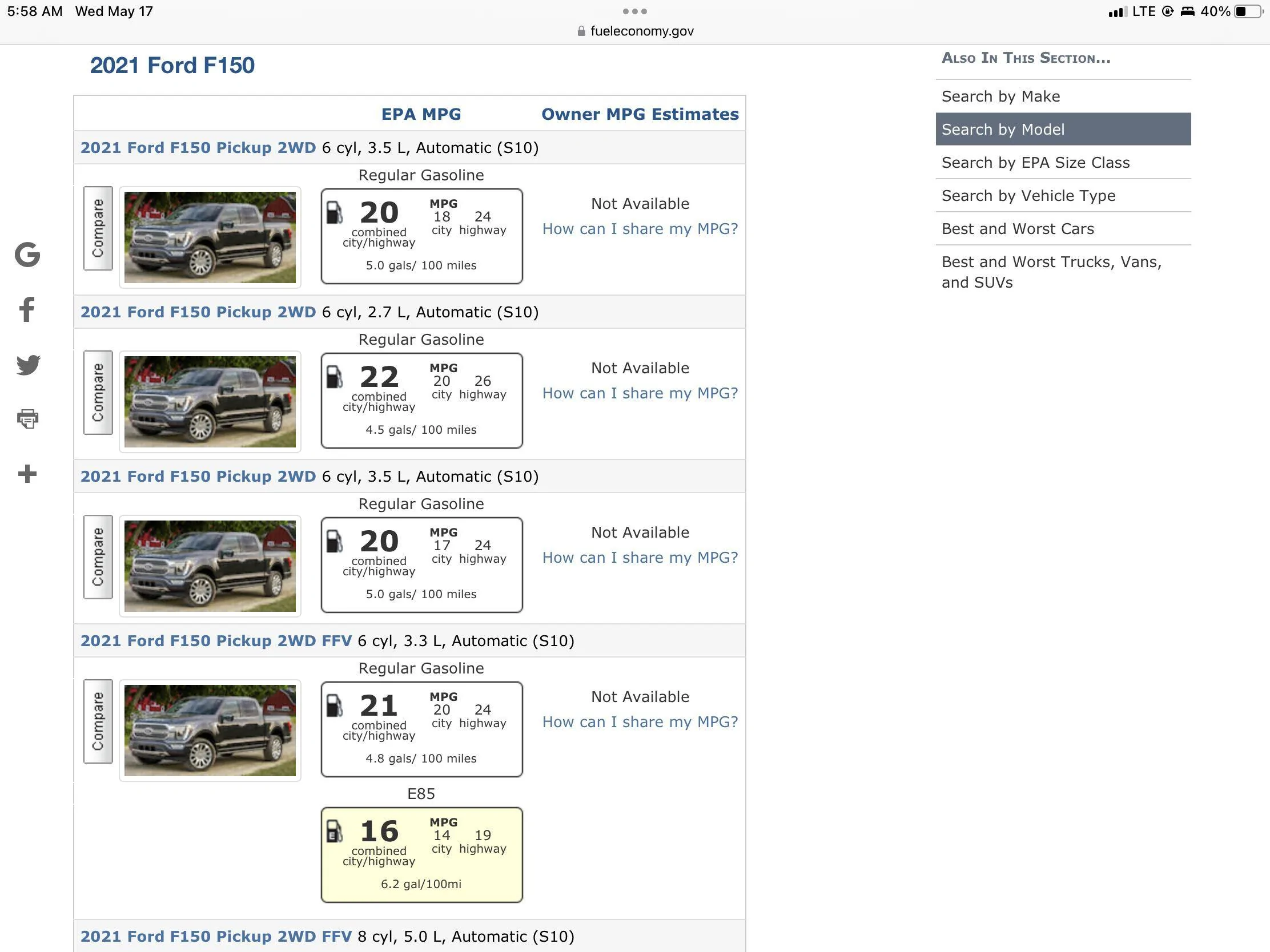Open the F150 2WD FFV 8 cyl 5.0 L link
Screen dimensions: 1270x952
tap(216, 937)
